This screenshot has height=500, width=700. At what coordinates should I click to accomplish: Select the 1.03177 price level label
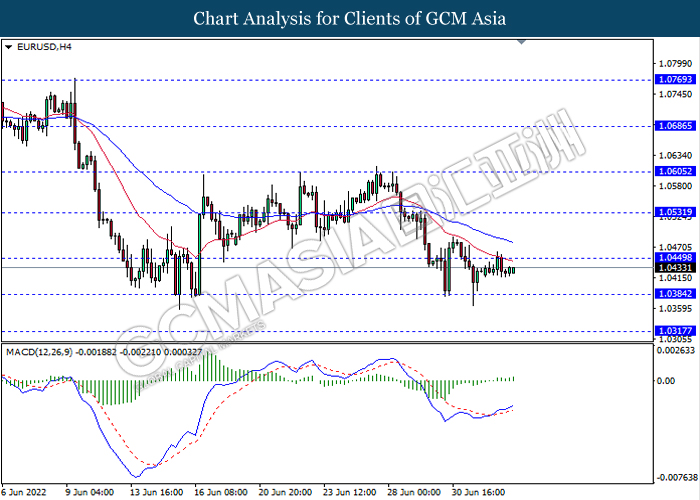(x=675, y=331)
